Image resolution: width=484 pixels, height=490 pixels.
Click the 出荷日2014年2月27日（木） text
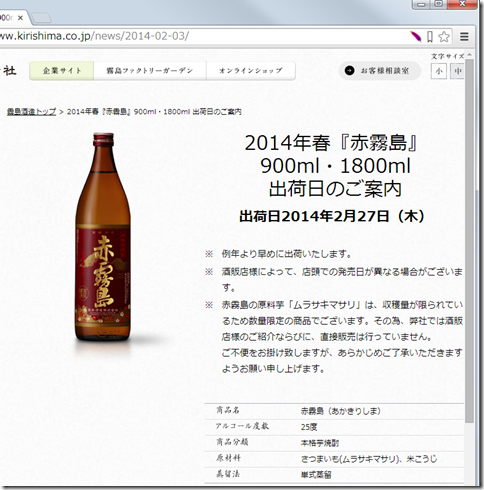332,216
